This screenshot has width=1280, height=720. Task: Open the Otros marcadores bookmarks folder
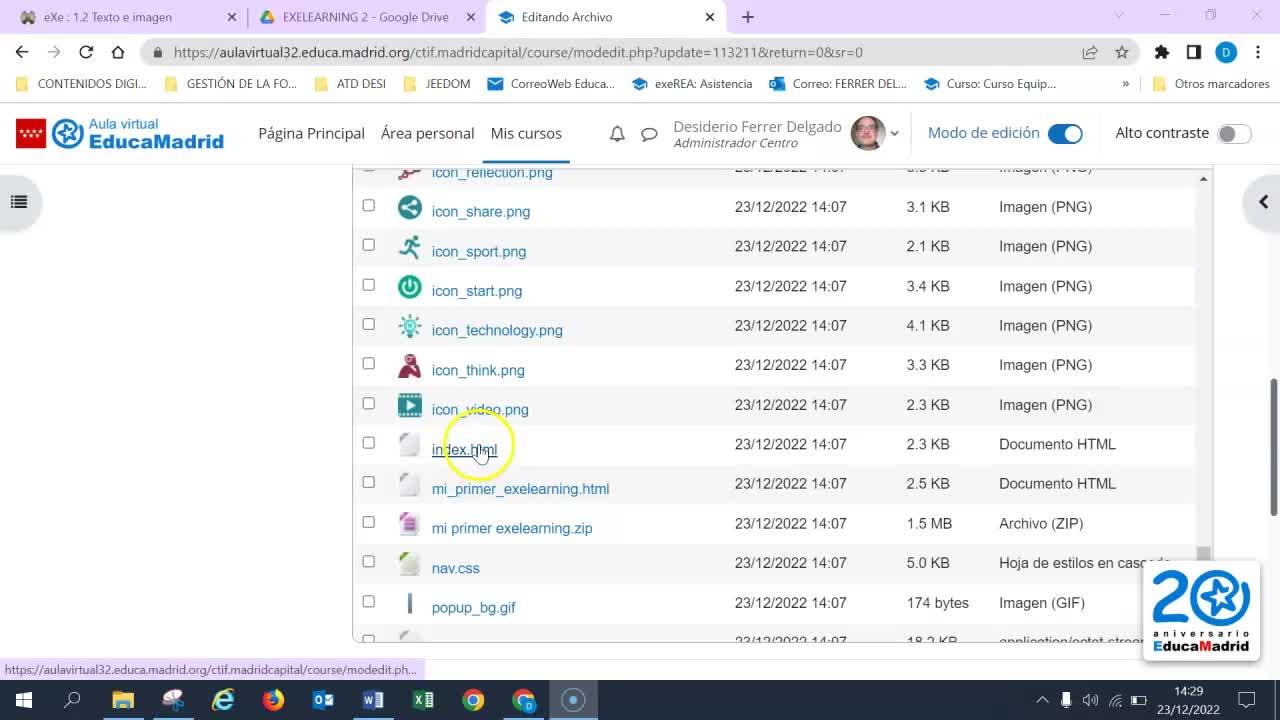(x=1211, y=84)
